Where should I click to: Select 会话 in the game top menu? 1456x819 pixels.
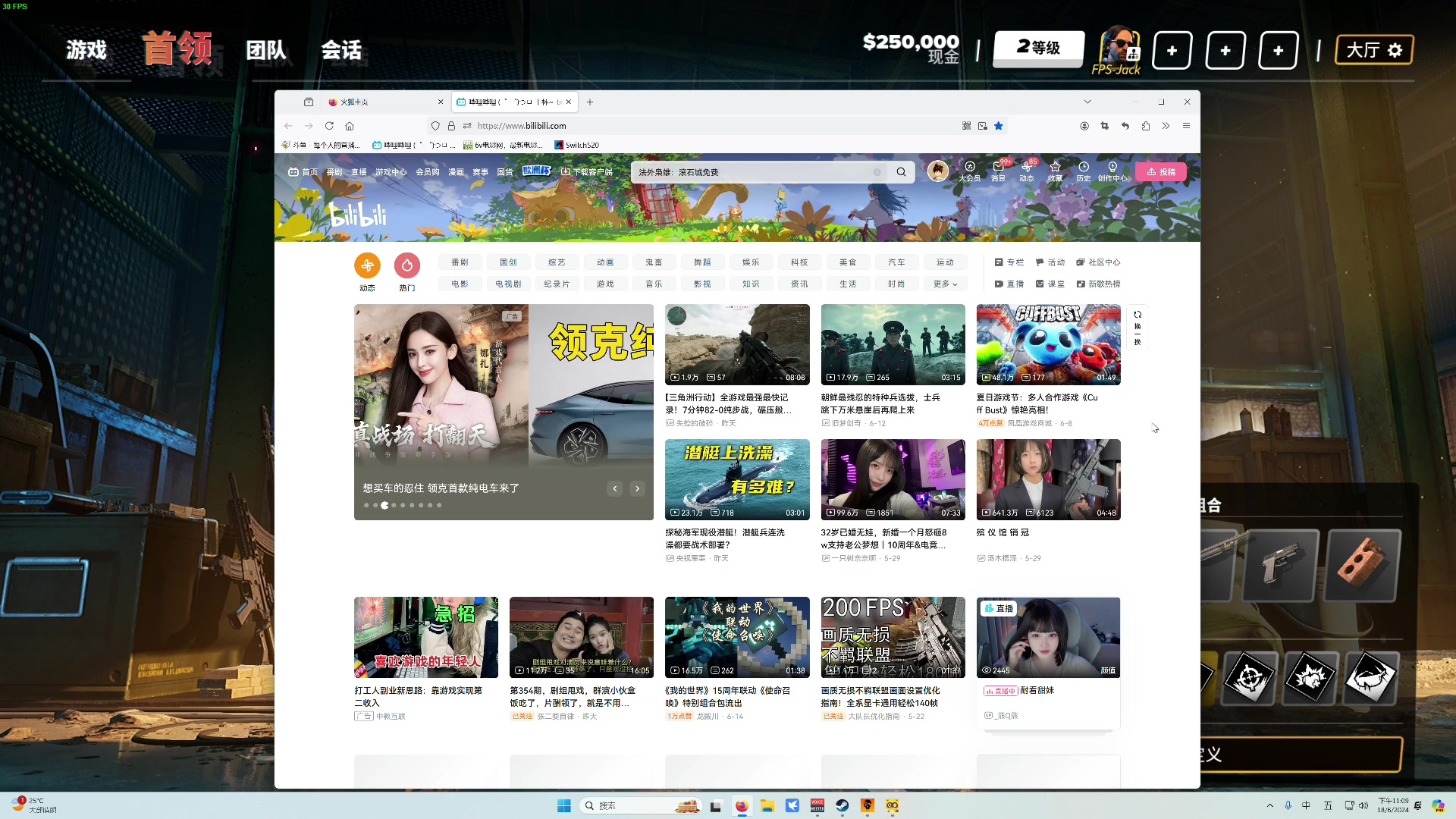coord(341,50)
